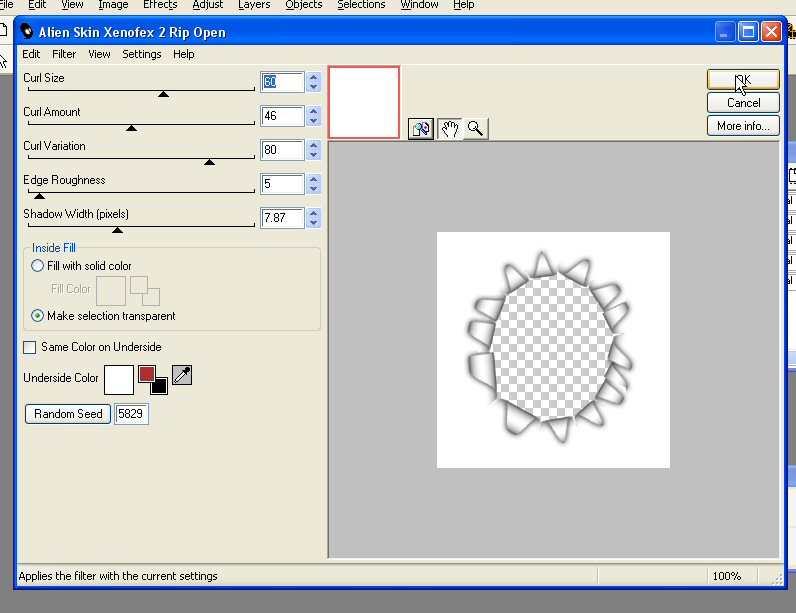Open the Objects menu in main window
Viewport: 796px width, 613px height.
(x=304, y=5)
